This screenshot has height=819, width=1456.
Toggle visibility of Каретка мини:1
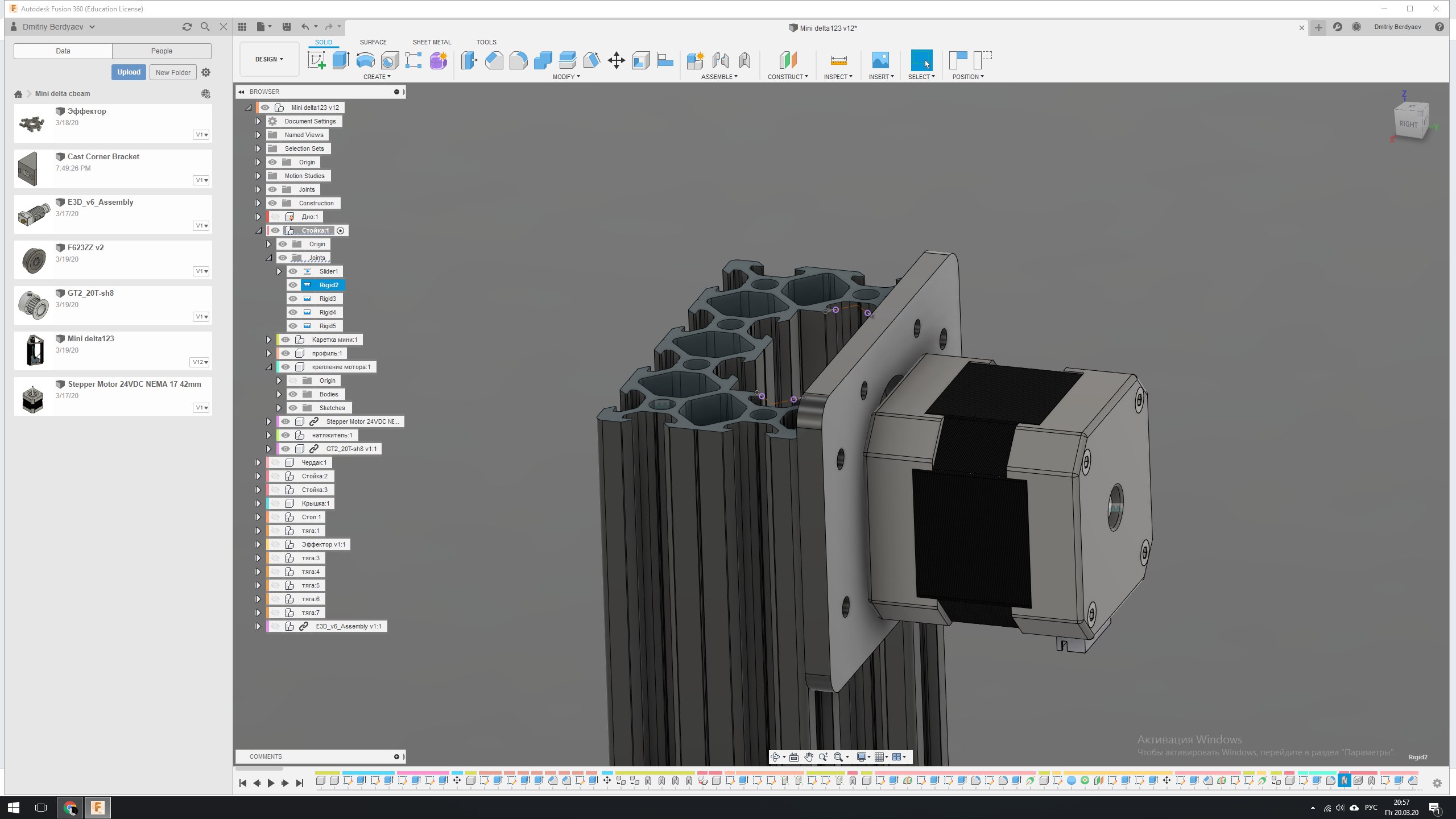coord(286,340)
